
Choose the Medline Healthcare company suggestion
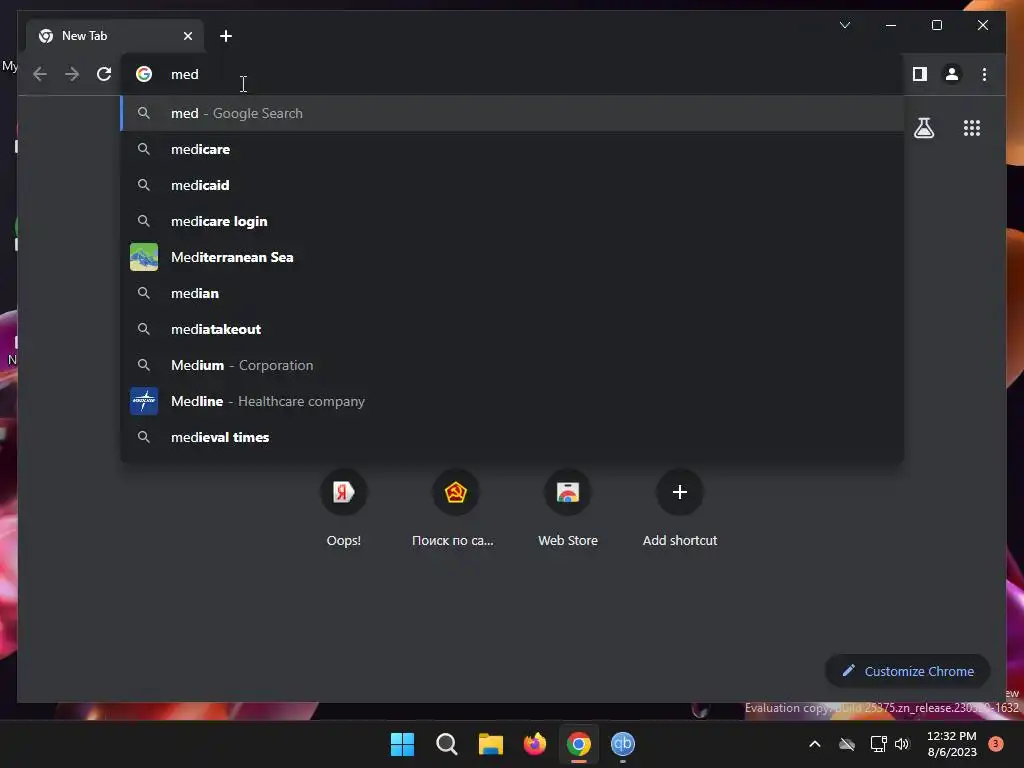point(512,401)
